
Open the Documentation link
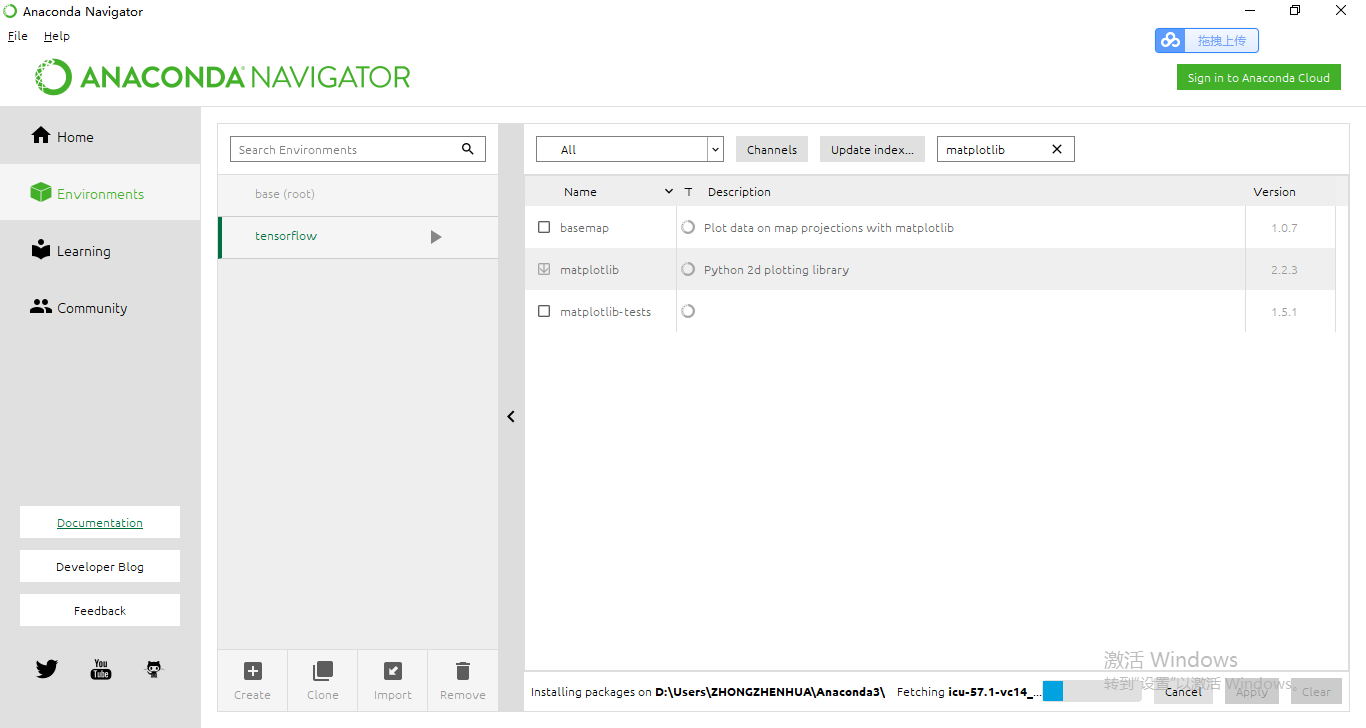[100, 522]
